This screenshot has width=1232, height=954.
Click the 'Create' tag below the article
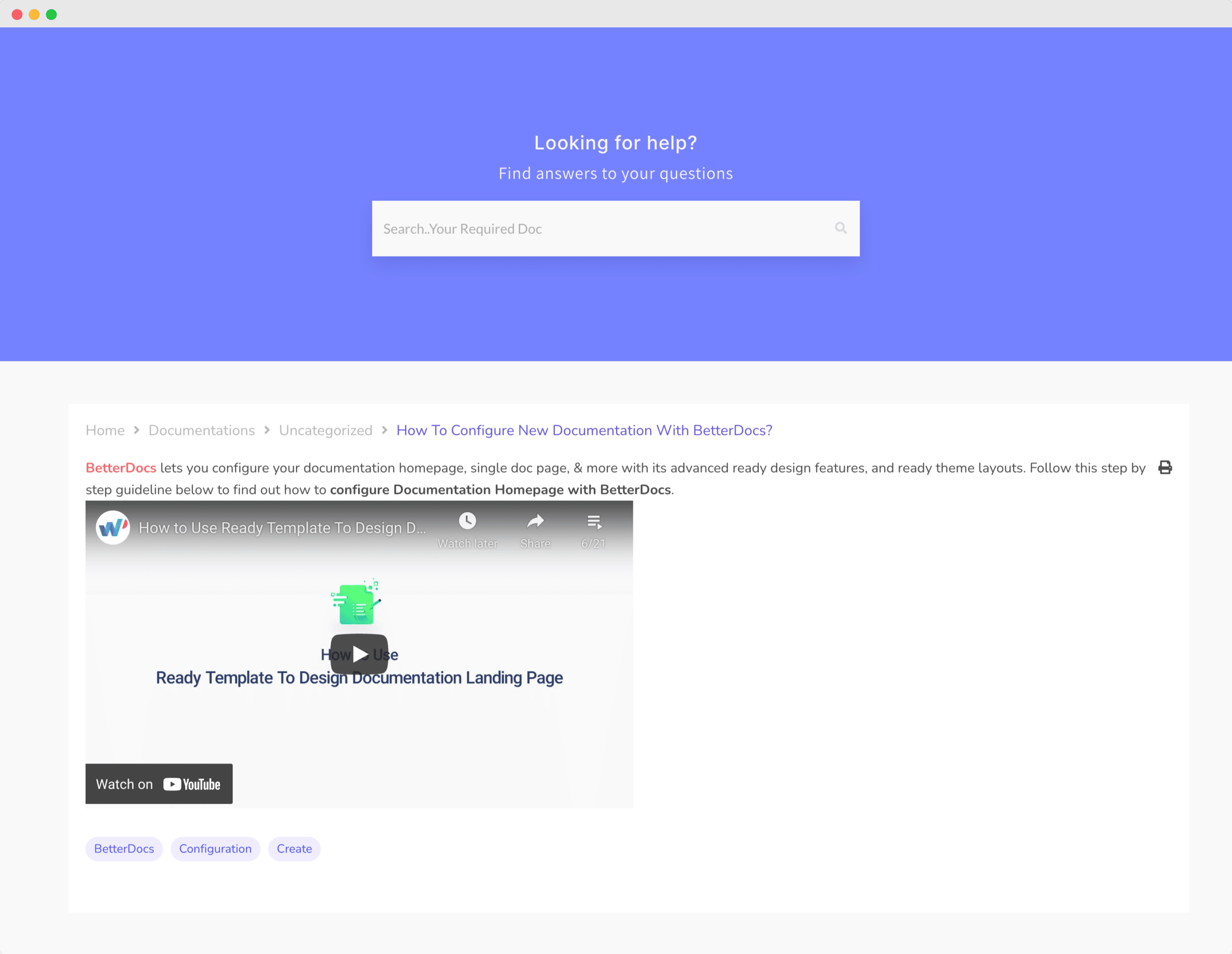(294, 849)
